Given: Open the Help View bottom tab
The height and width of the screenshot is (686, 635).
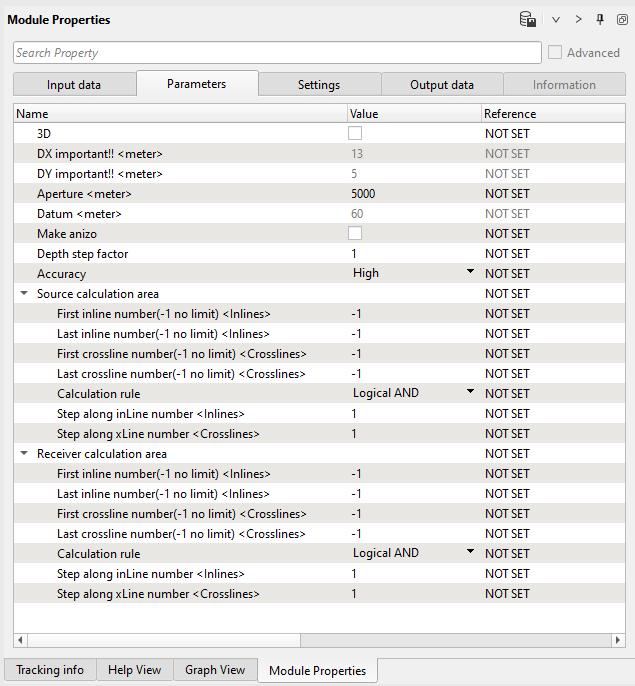Looking at the screenshot, I should (134, 670).
